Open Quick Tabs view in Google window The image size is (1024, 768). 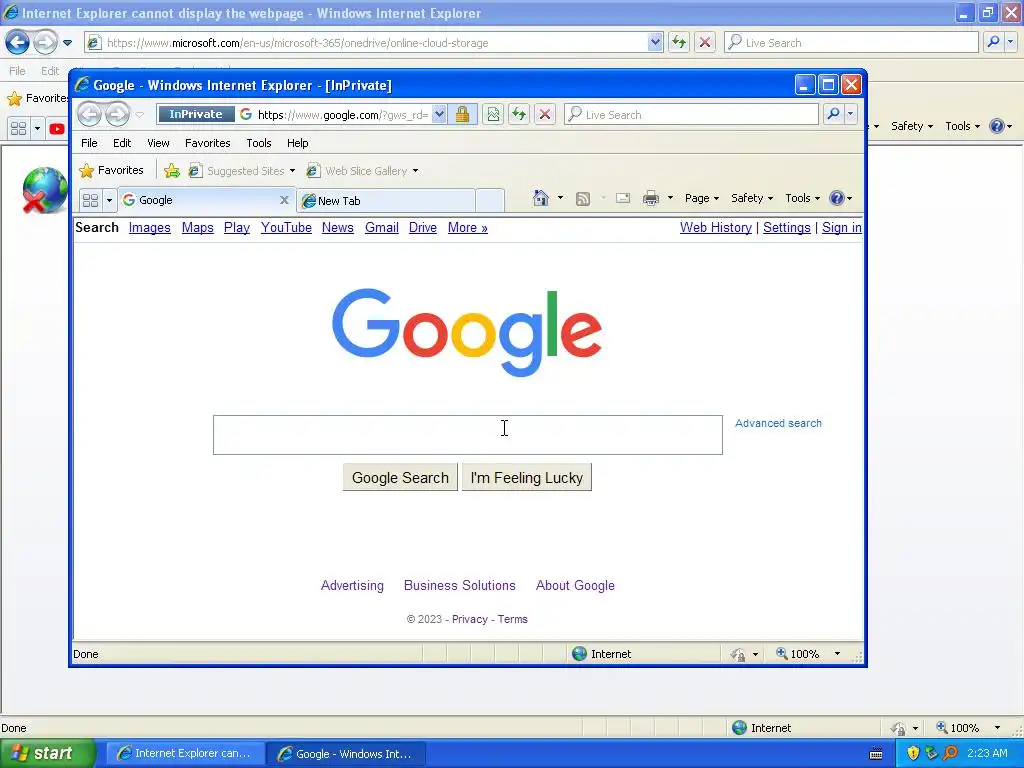[91, 200]
